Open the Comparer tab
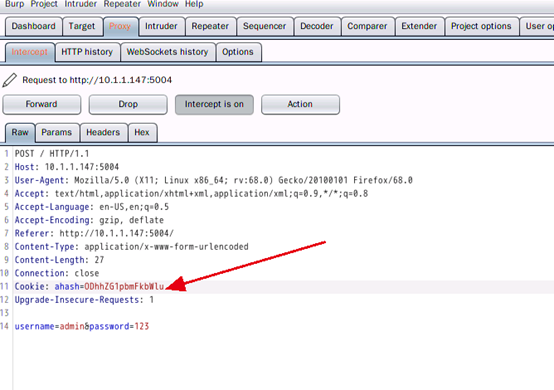Viewport: 554px width, 390px height. 367,26
